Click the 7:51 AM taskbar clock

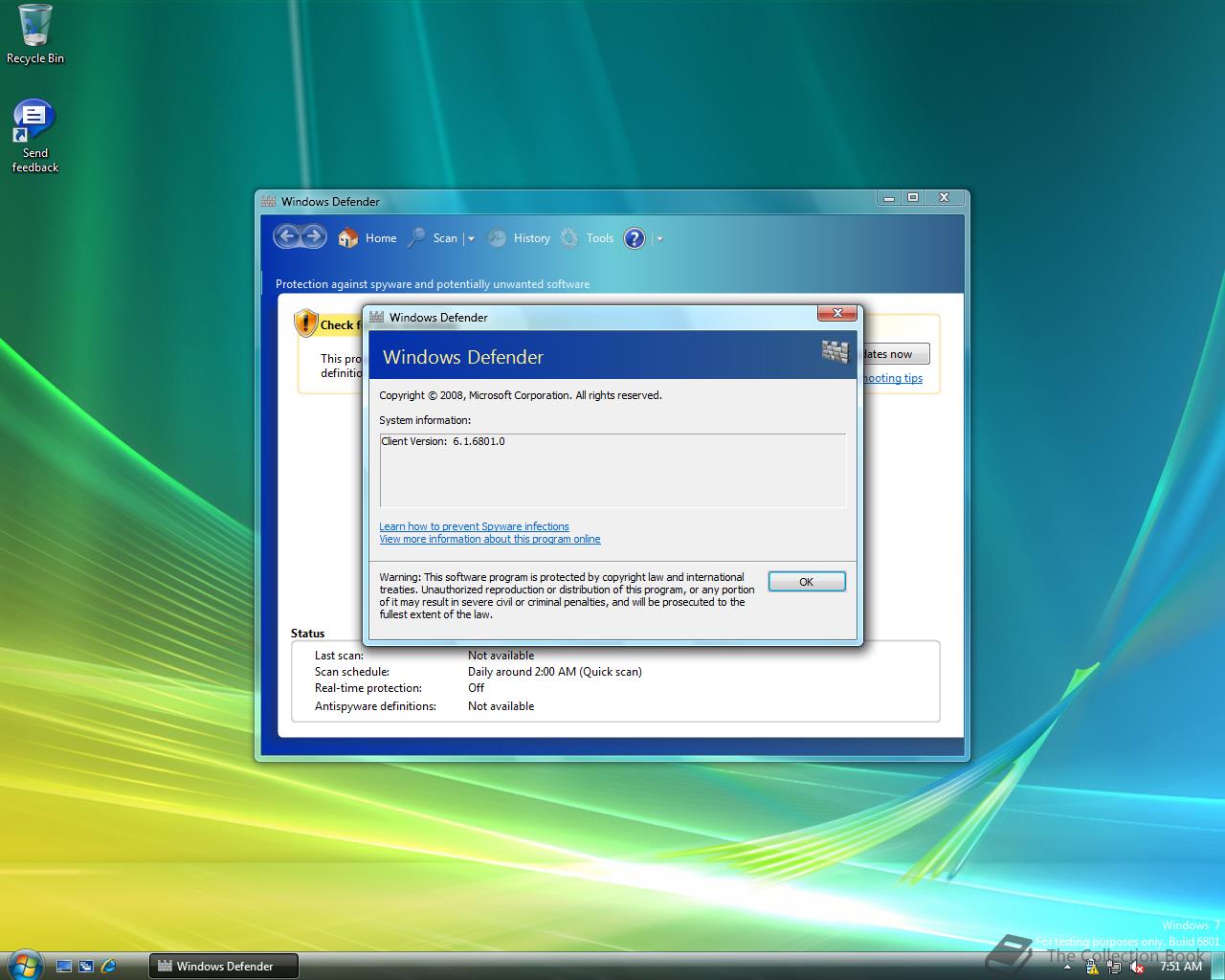point(1181,967)
